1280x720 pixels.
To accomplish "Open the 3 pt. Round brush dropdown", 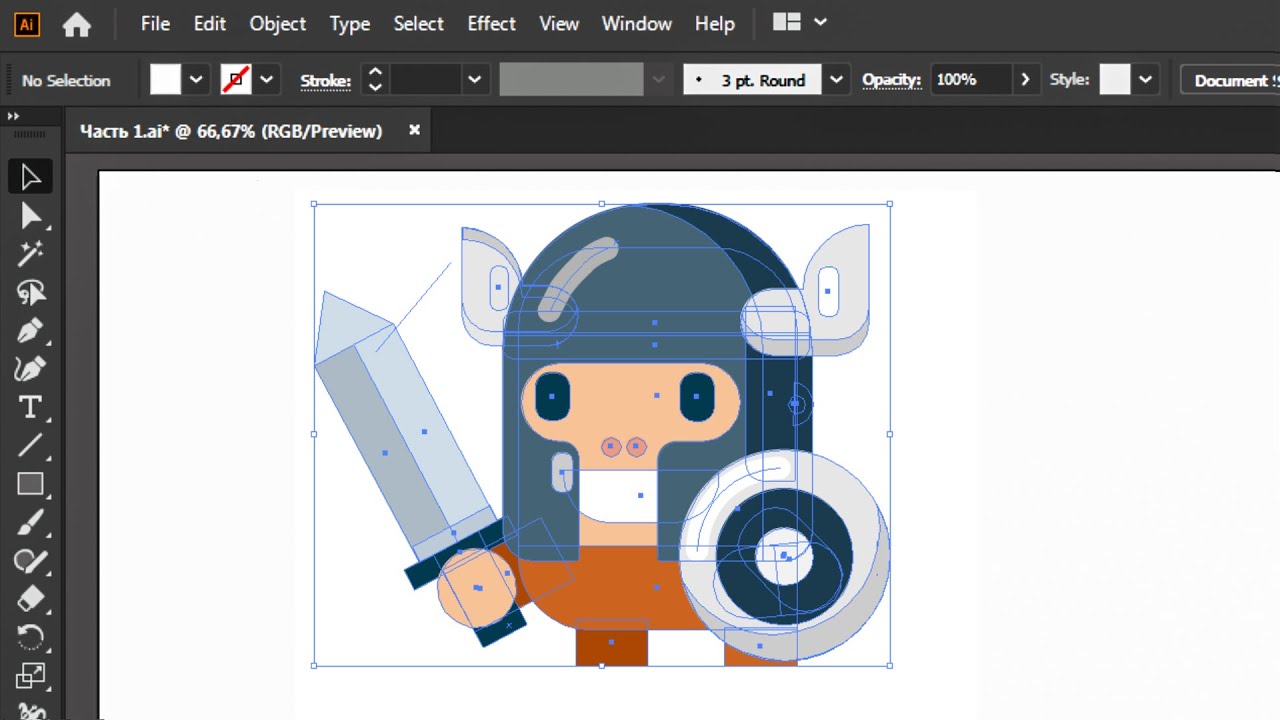I will pyautogui.click(x=836, y=80).
